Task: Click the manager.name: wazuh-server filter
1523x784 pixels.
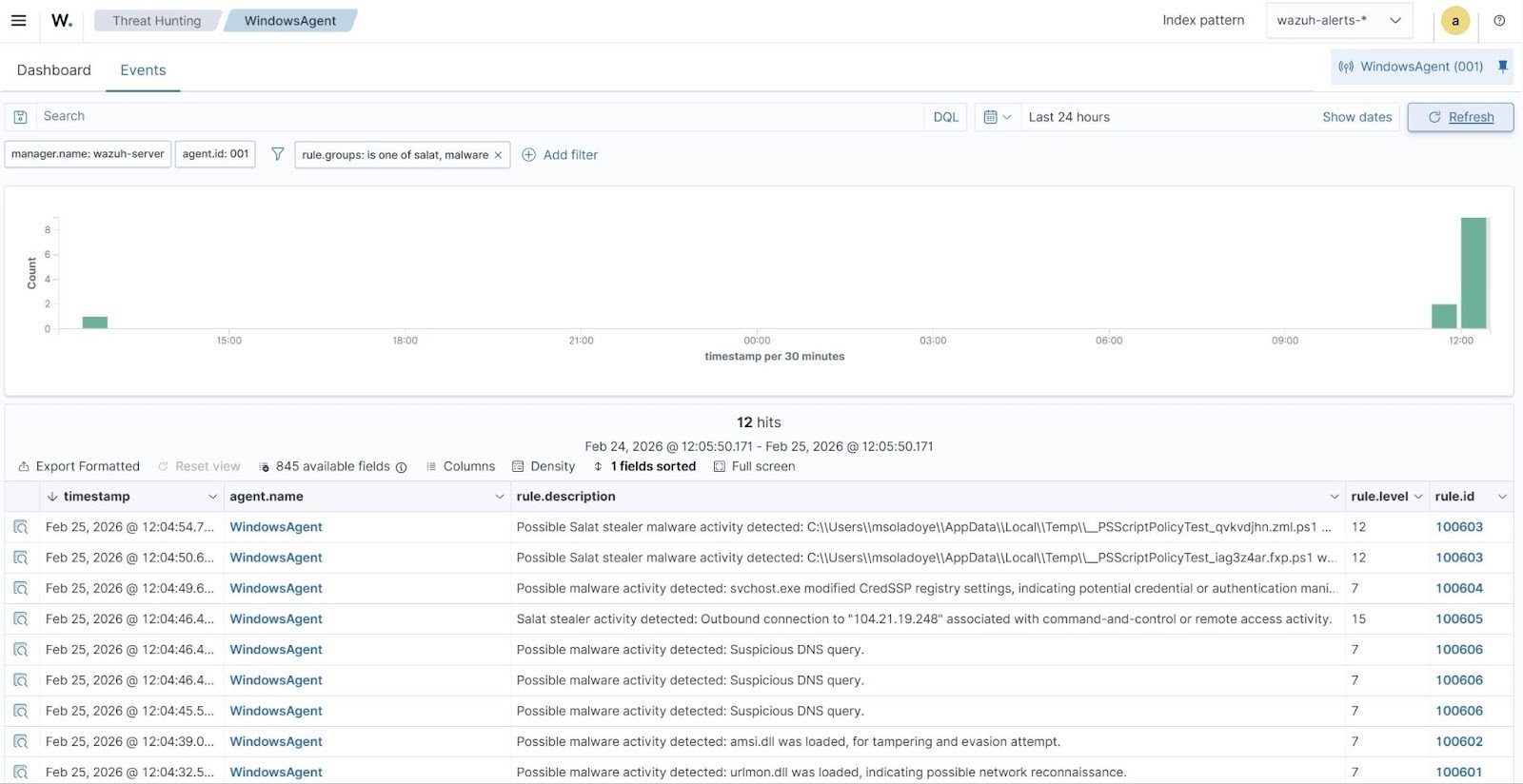Action: pyautogui.click(x=88, y=154)
